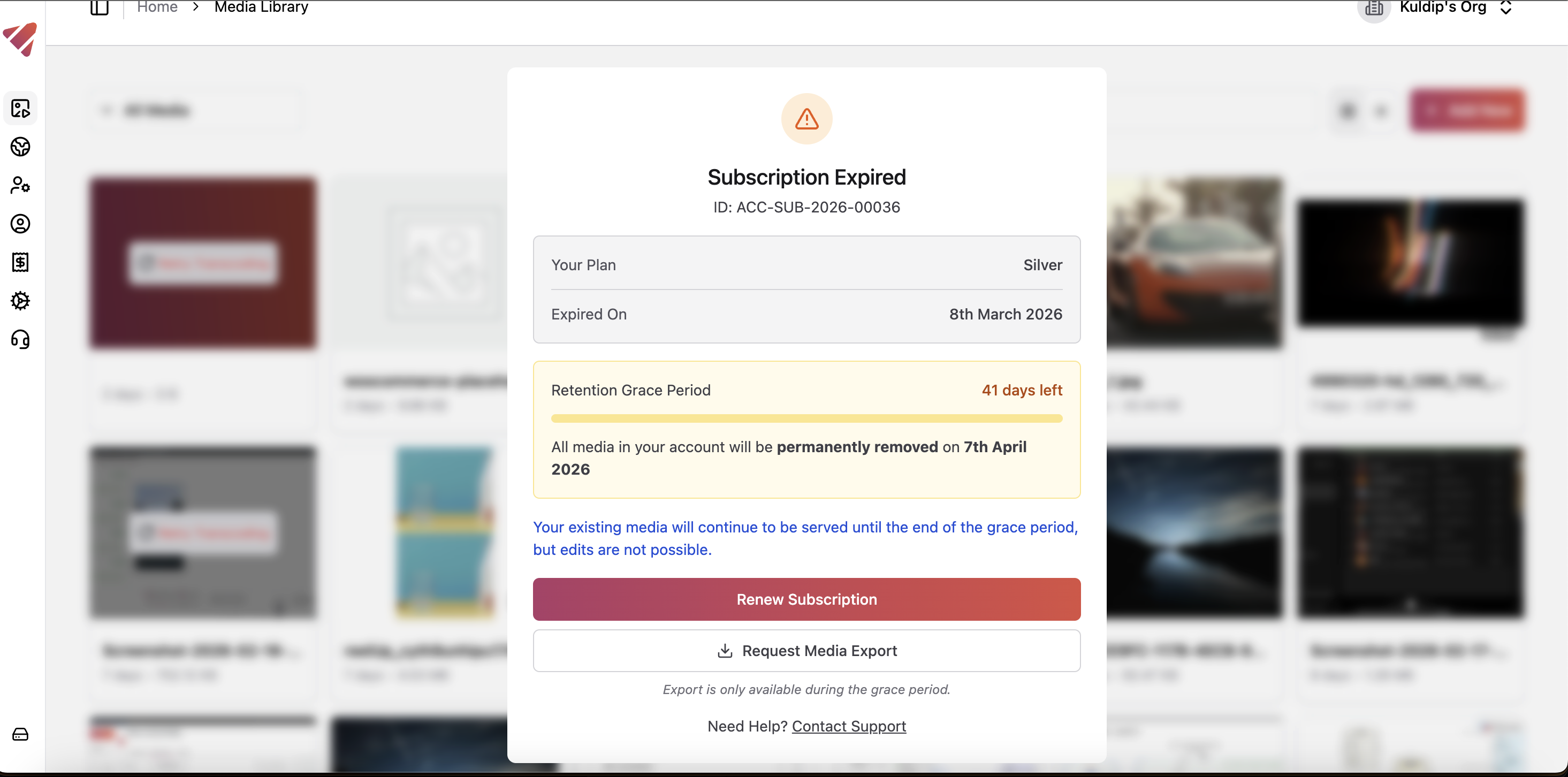Viewport: 1568px width, 777px height.
Task: Open the blurred All Media filter dropdown
Action: 195,110
